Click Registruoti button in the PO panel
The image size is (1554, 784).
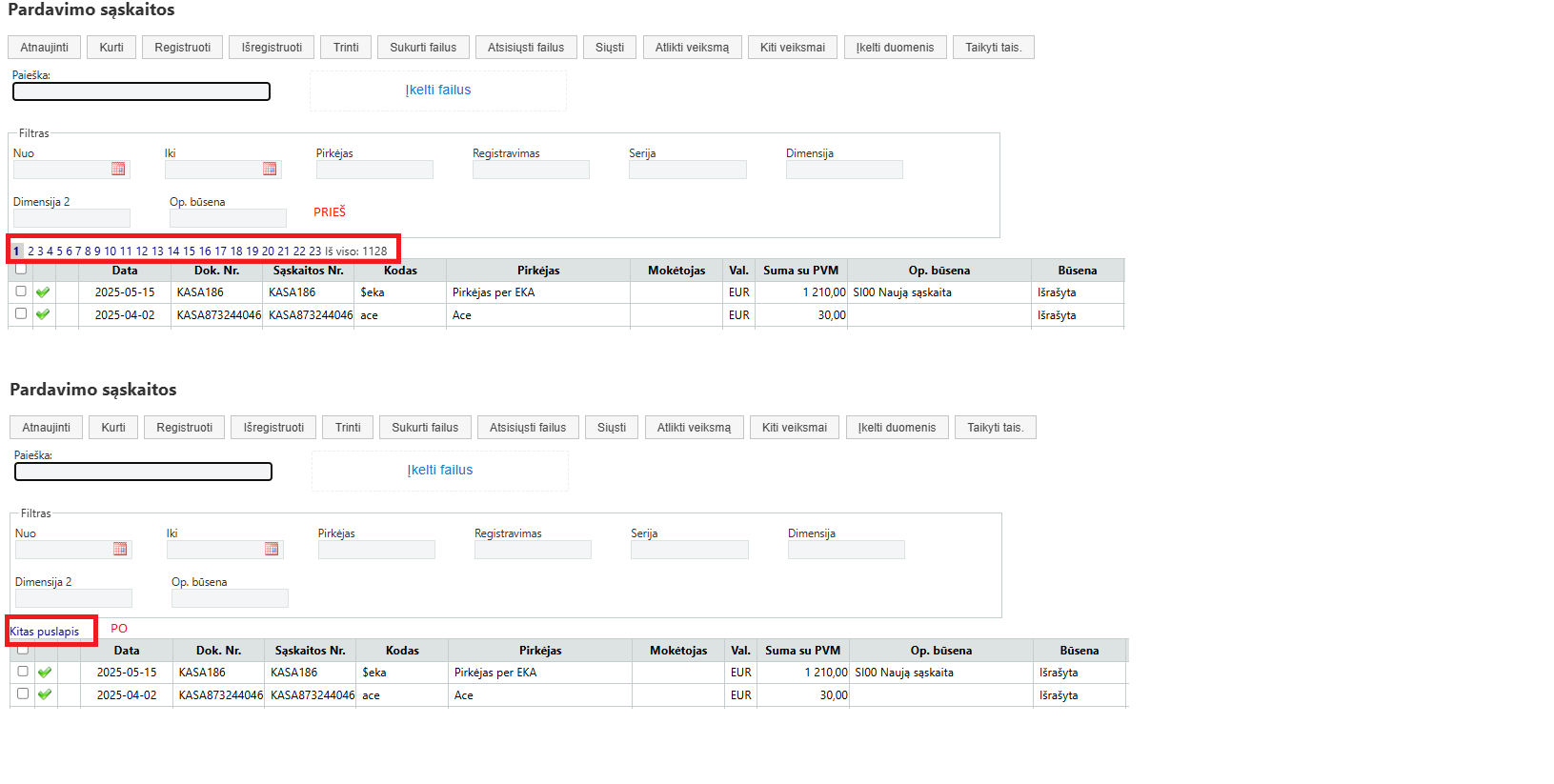click(185, 428)
